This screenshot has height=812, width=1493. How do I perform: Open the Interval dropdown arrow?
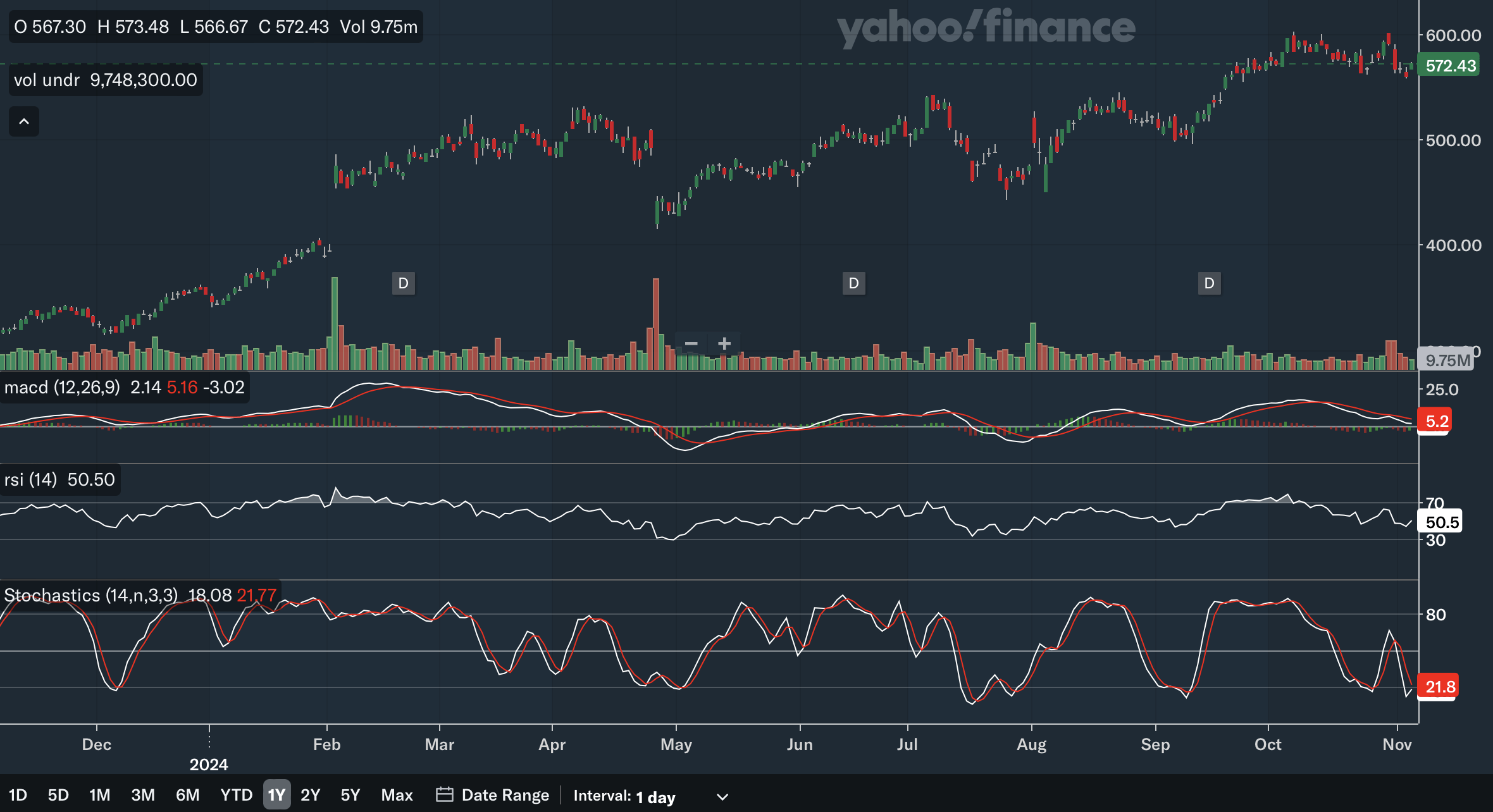pyautogui.click(x=722, y=796)
